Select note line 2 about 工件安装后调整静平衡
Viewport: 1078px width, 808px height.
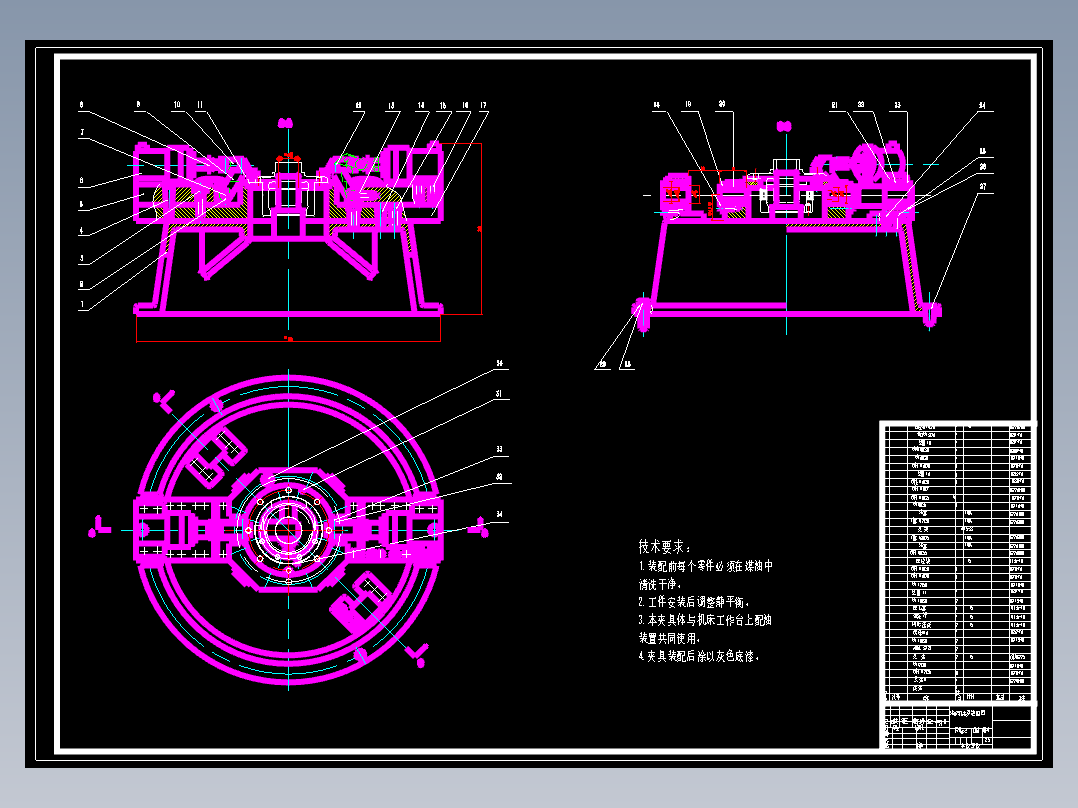694,602
